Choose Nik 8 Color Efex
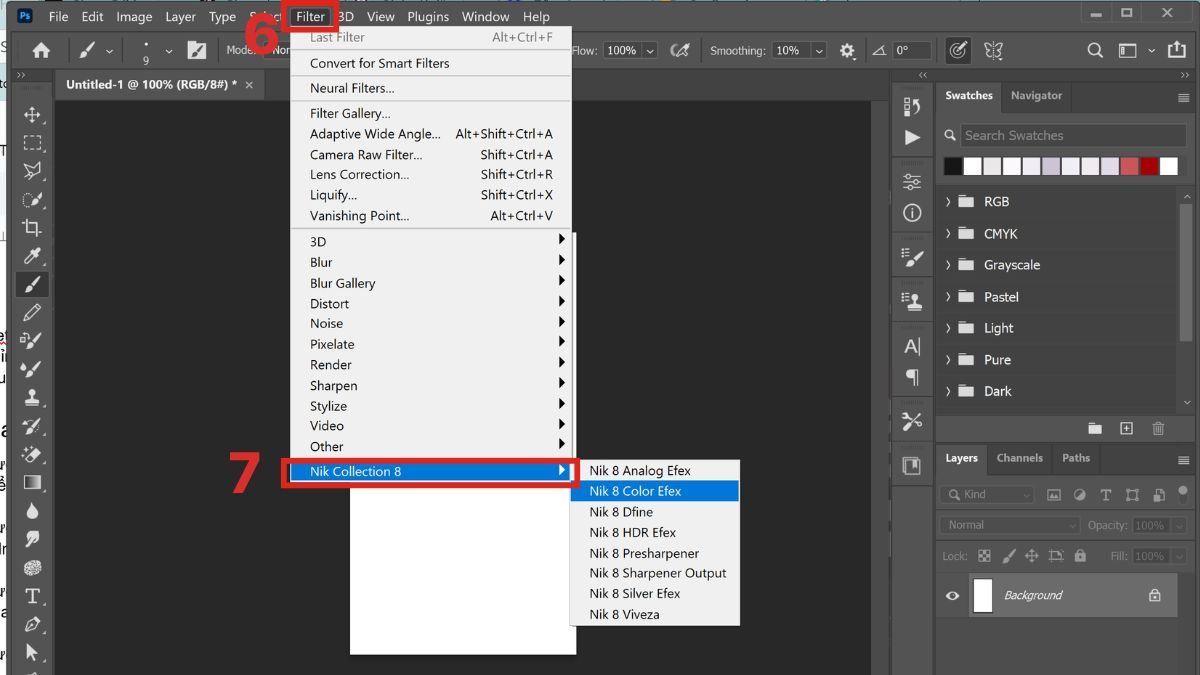The image size is (1200, 675). pyautogui.click(x=655, y=491)
